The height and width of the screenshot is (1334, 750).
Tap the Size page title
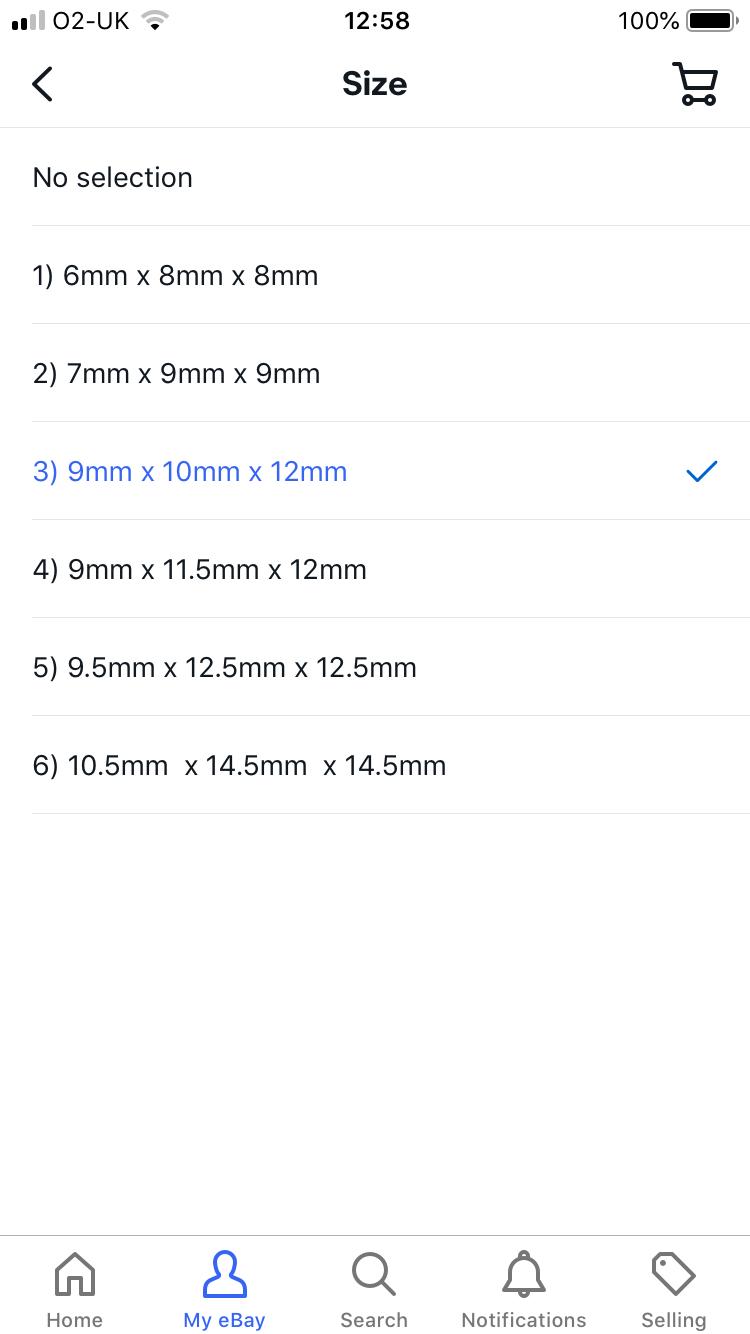click(374, 84)
